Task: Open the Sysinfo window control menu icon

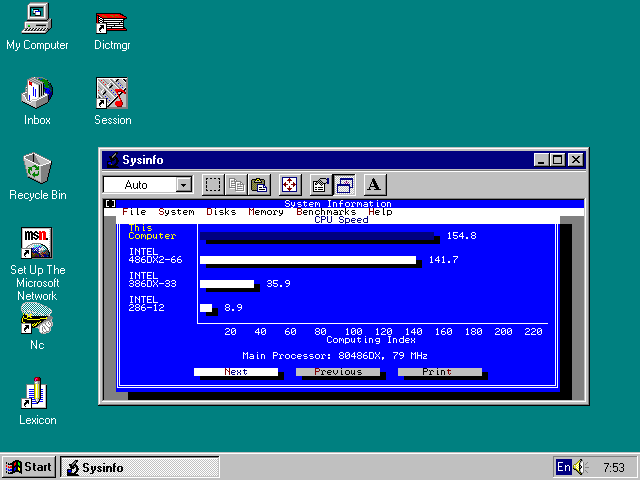Action: click(112, 159)
